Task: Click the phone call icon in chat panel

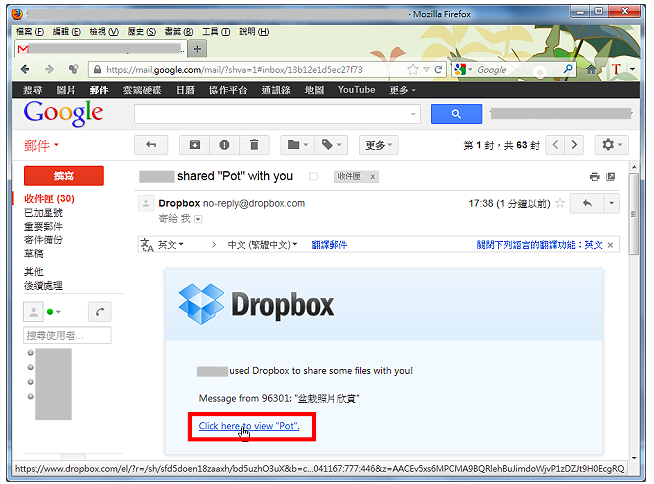Action: (x=100, y=312)
